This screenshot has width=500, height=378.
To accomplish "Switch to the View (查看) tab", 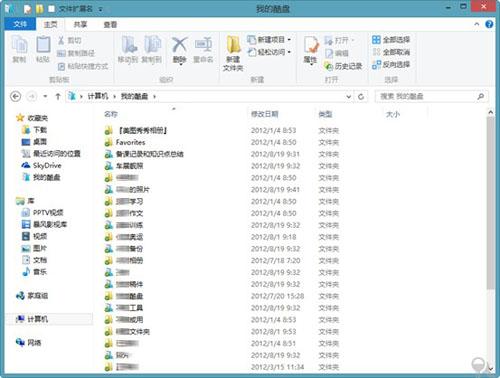I will (110, 24).
